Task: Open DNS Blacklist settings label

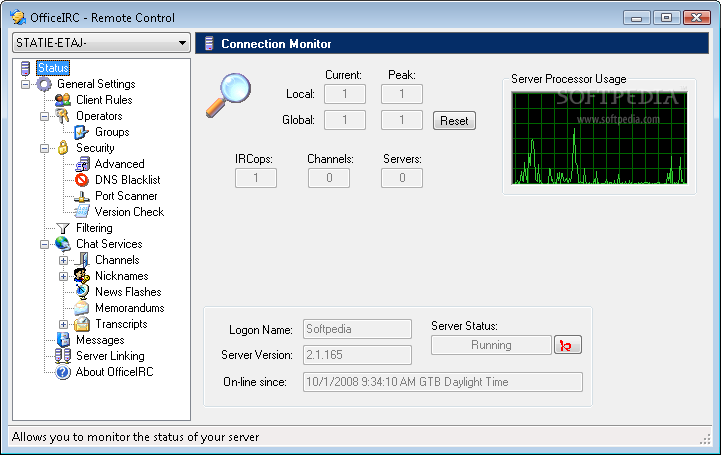Action: pos(127,180)
